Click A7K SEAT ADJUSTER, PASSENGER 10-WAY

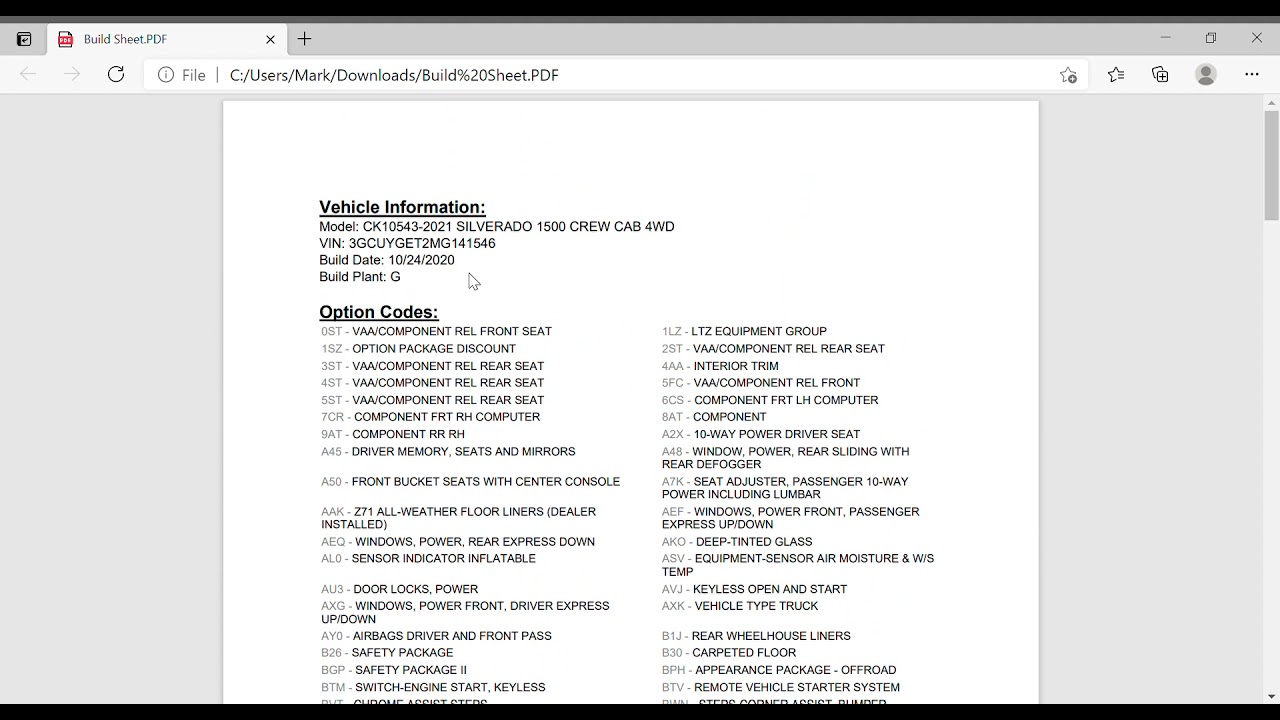[785, 488]
